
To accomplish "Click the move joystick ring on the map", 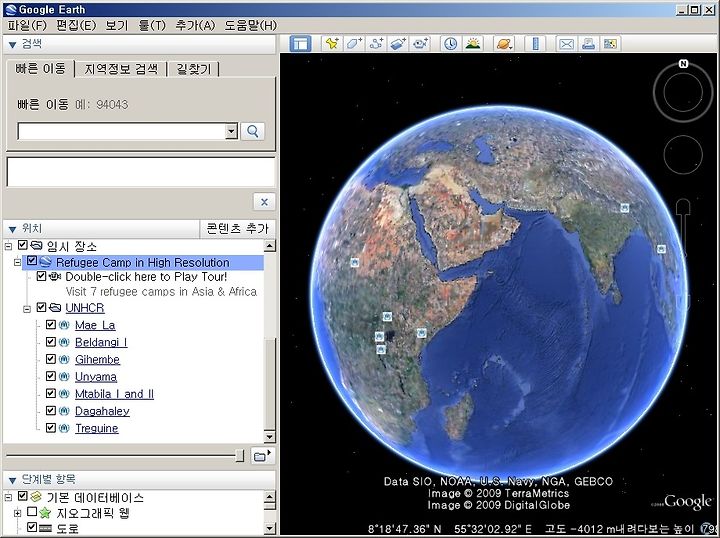I will (683, 154).
